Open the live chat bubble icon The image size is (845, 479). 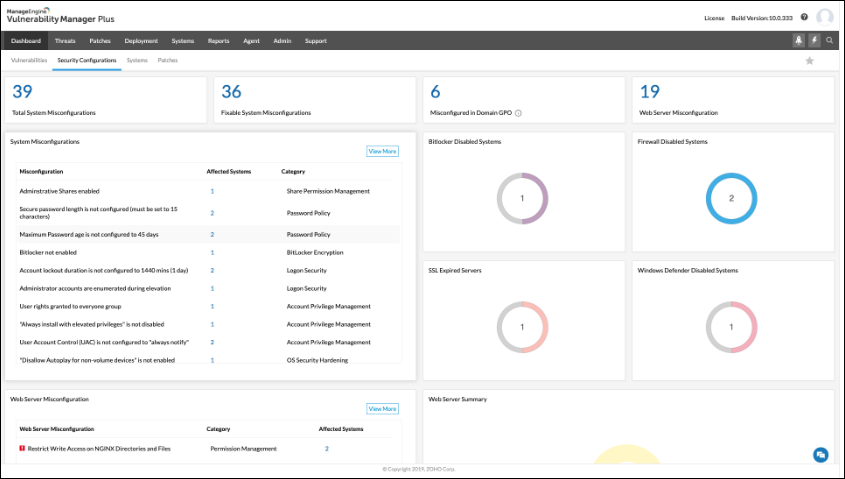(820, 455)
